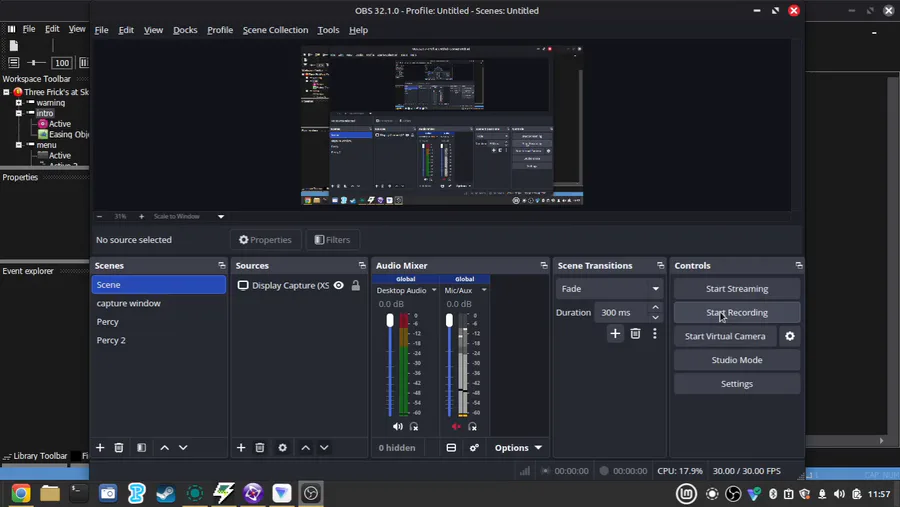Viewport: 900px width, 507px height.
Task: Adjust Desktop Audio volume fader
Action: pyautogui.click(x=390, y=320)
